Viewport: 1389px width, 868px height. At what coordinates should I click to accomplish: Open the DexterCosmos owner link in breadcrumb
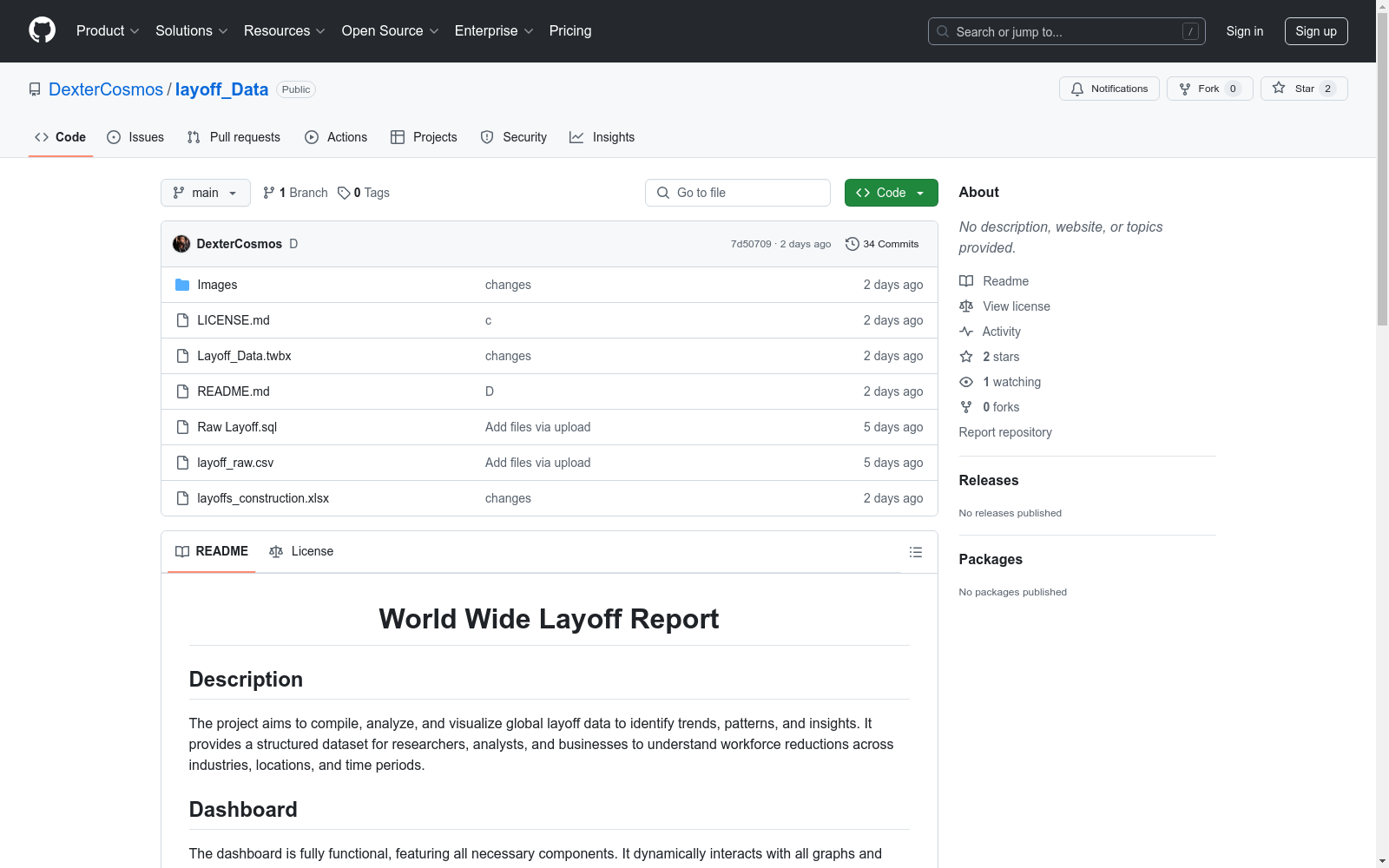pyautogui.click(x=106, y=89)
